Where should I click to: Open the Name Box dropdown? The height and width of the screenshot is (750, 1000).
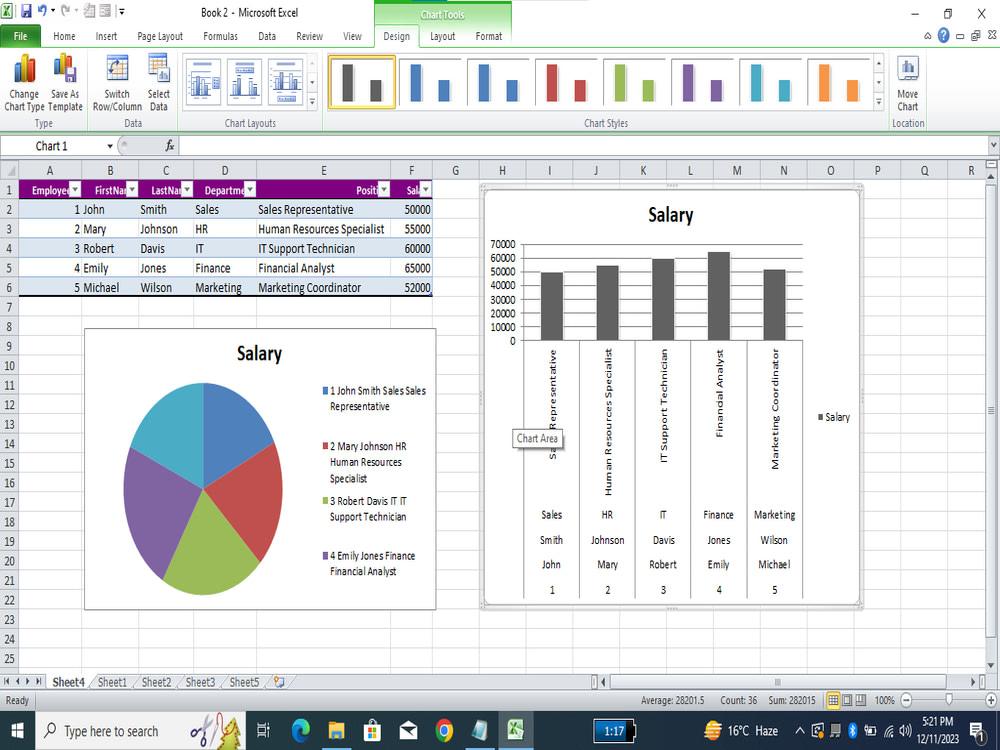[x=110, y=145]
